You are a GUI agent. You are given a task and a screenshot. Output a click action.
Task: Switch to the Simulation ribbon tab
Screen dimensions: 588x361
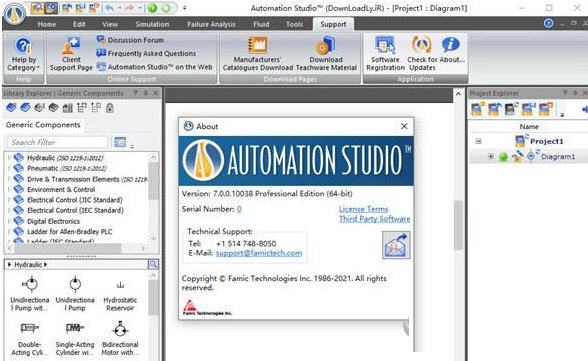pos(152,24)
